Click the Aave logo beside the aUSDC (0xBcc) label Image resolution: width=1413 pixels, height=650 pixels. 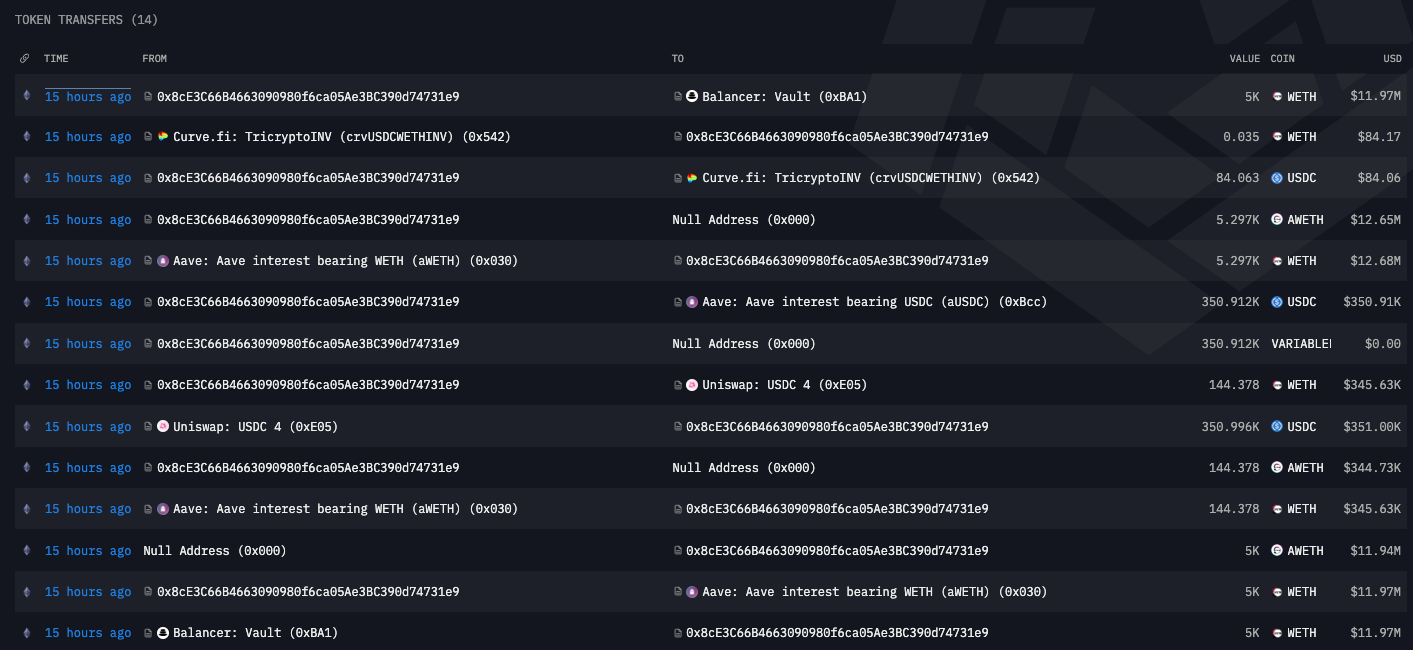pos(692,302)
